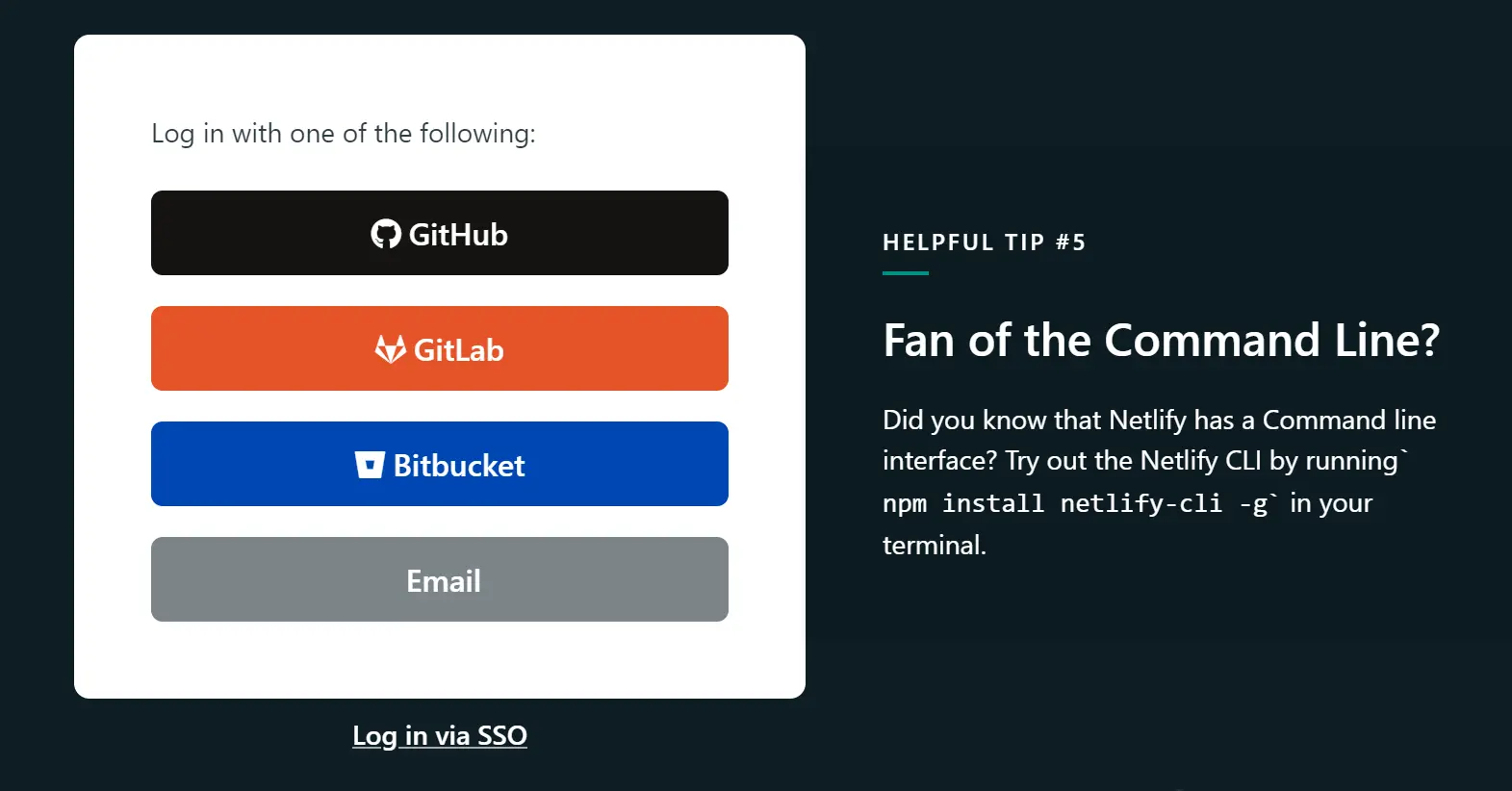Open the Log in via SSO link
1512x791 pixels.
pos(440,736)
